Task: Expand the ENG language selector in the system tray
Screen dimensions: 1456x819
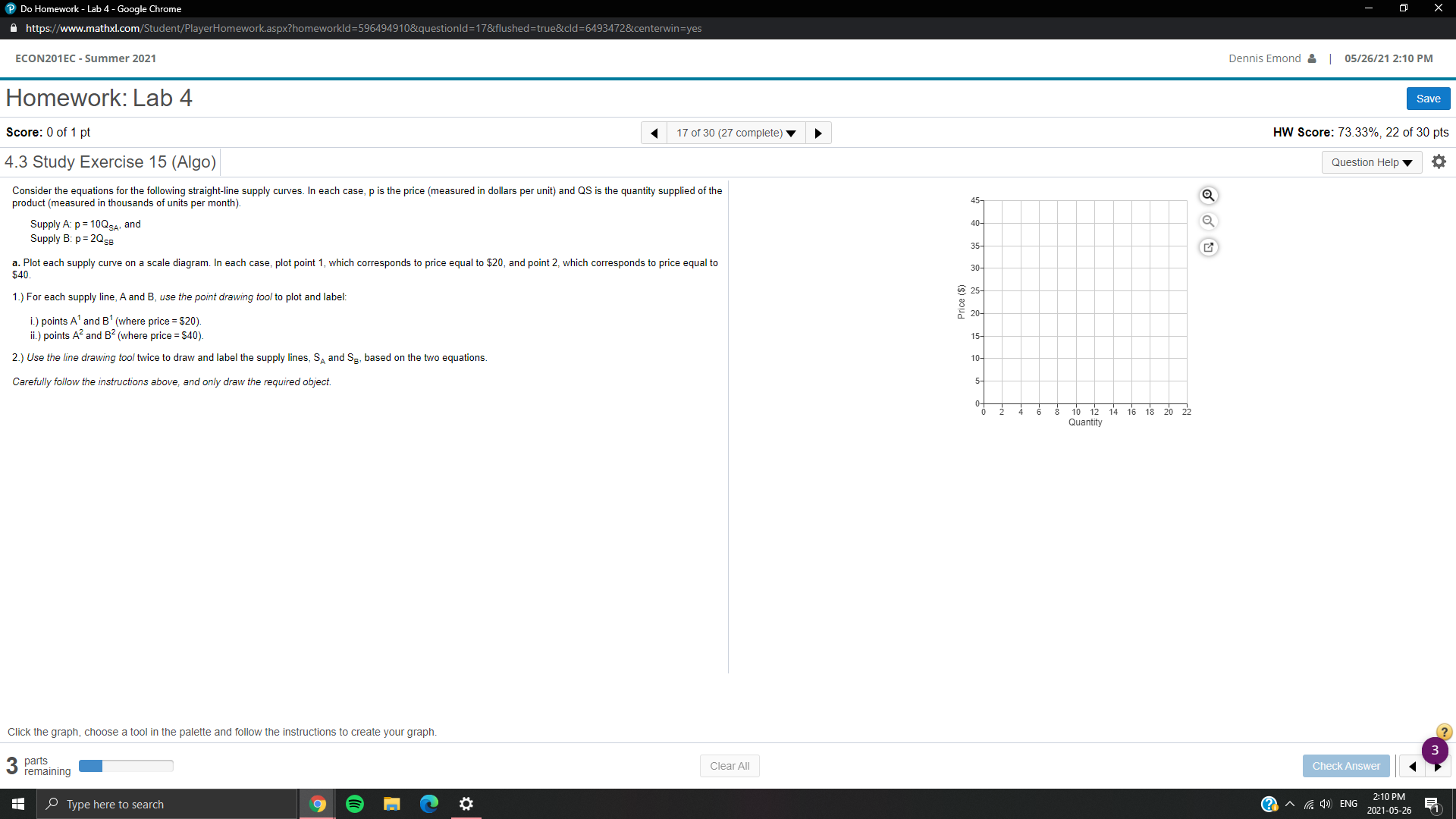Action: 1349,803
